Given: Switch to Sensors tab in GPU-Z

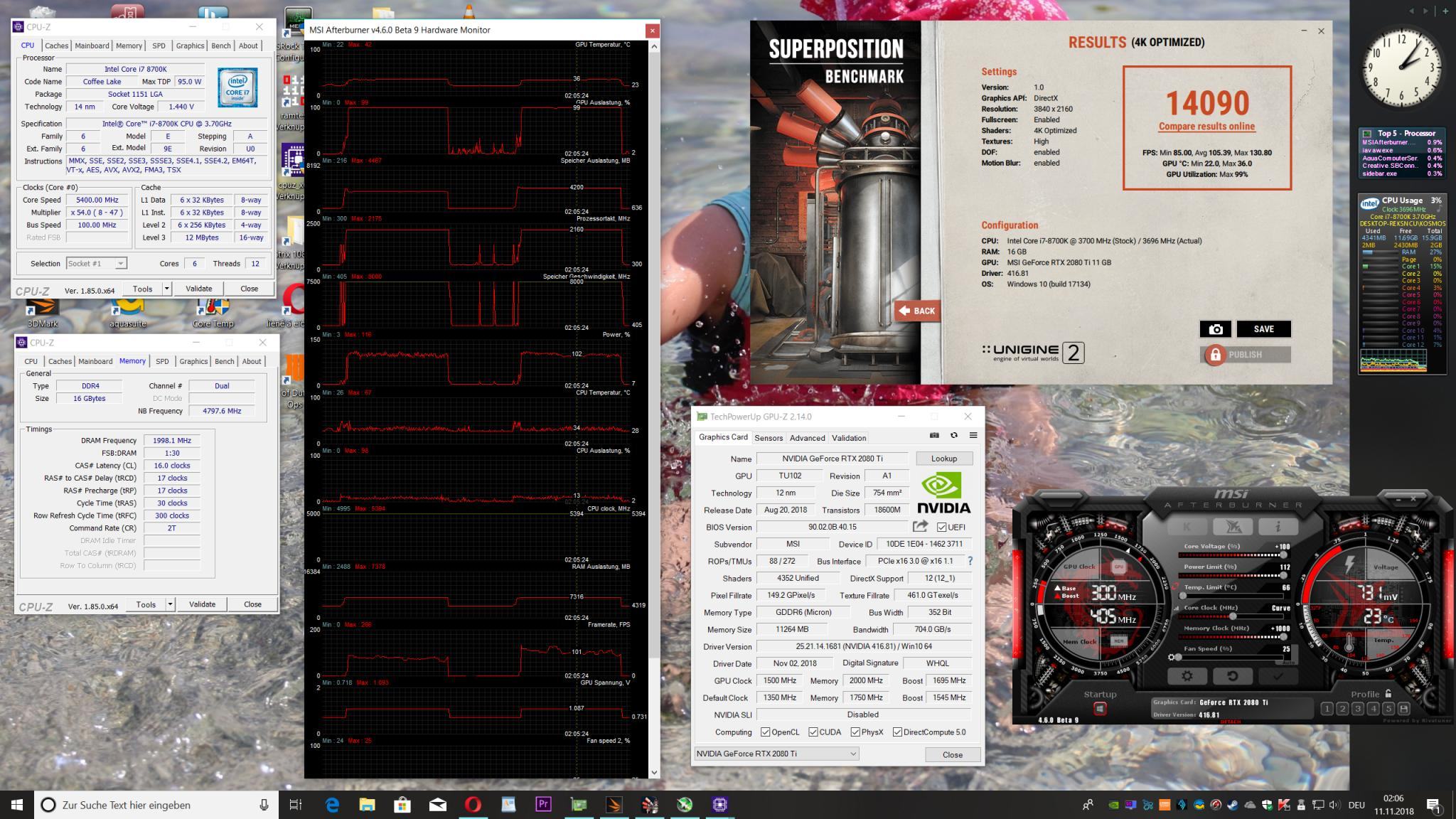Looking at the screenshot, I should pyautogui.click(x=769, y=438).
